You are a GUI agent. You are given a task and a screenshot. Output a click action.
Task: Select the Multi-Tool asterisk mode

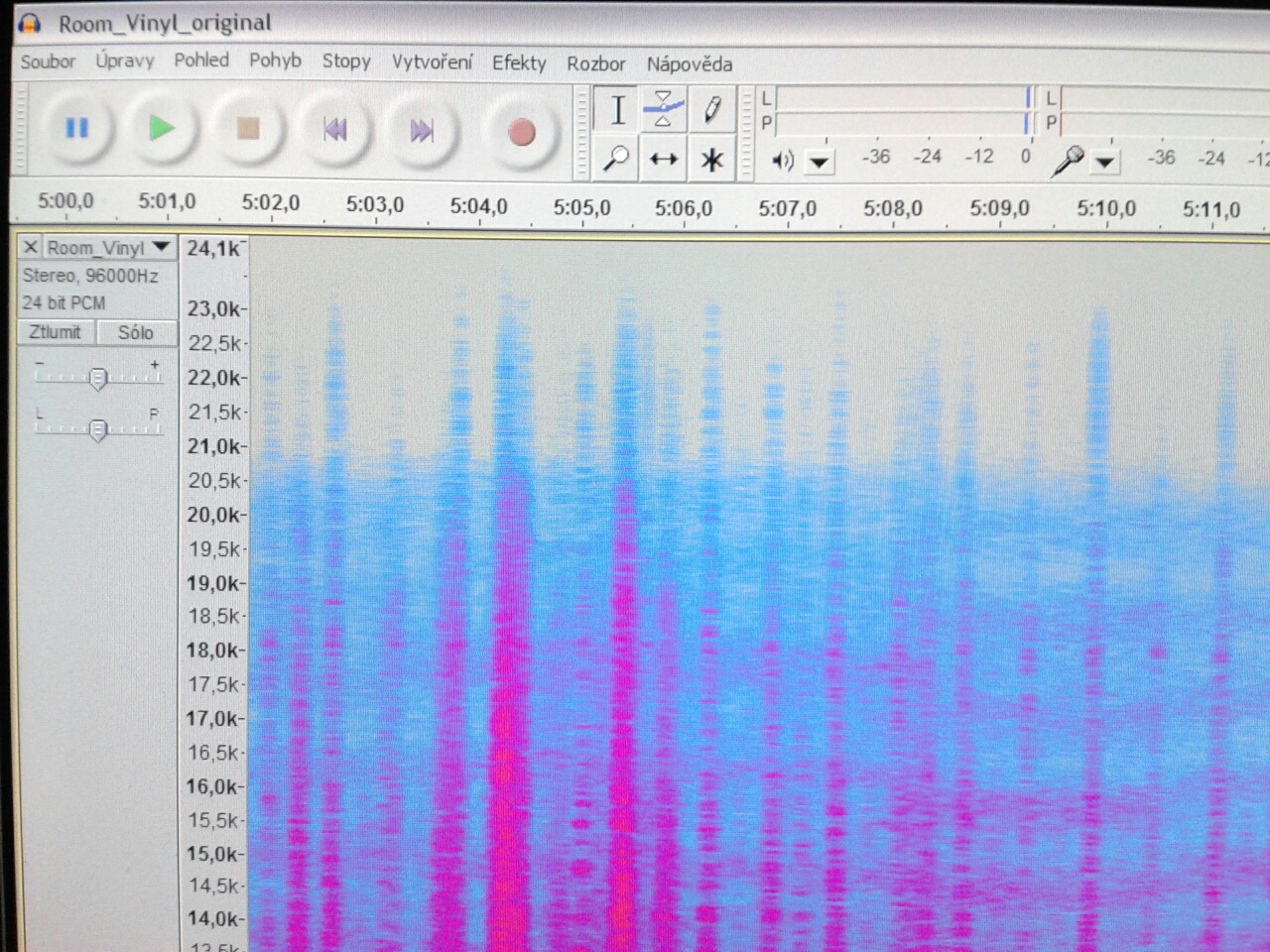pyautogui.click(x=711, y=159)
